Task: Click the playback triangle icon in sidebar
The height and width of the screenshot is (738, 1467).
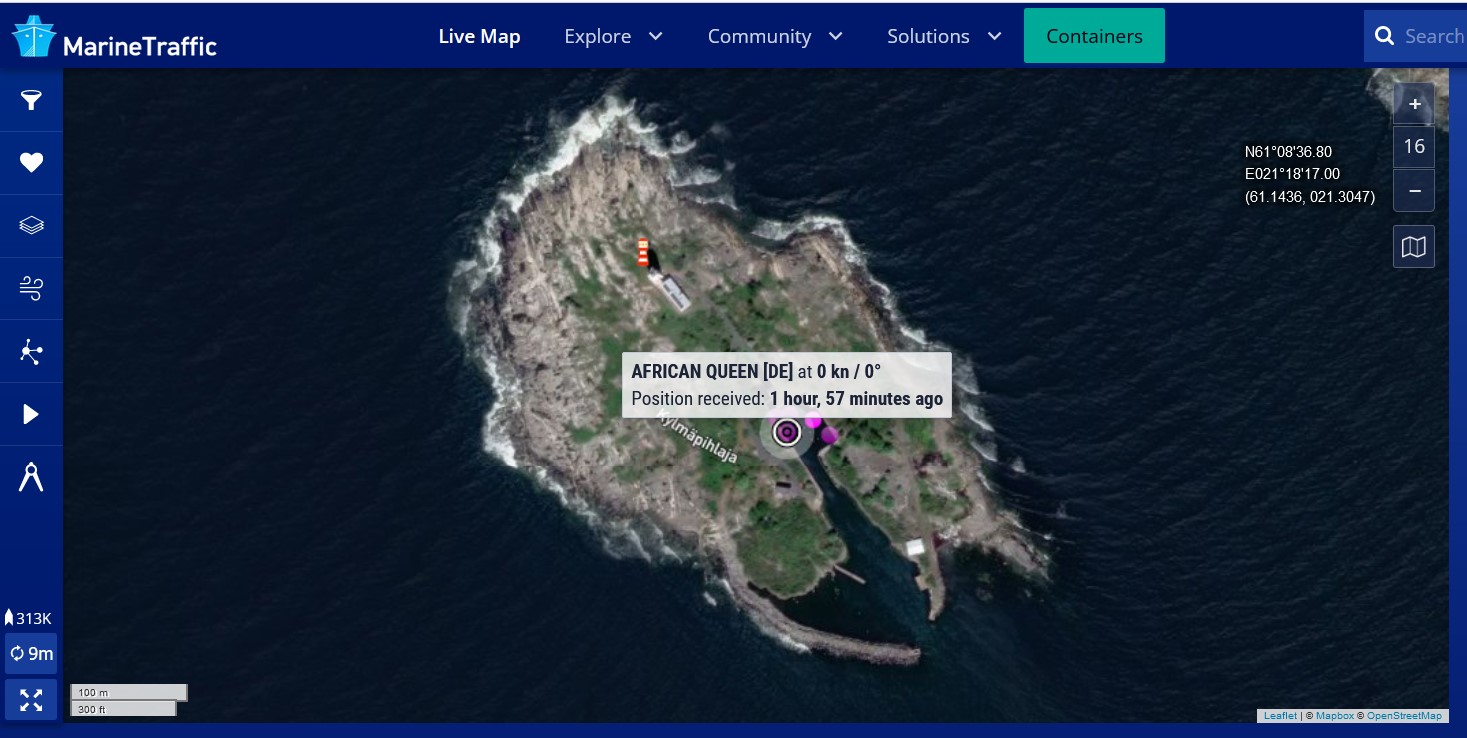Action: coord(31,414)
